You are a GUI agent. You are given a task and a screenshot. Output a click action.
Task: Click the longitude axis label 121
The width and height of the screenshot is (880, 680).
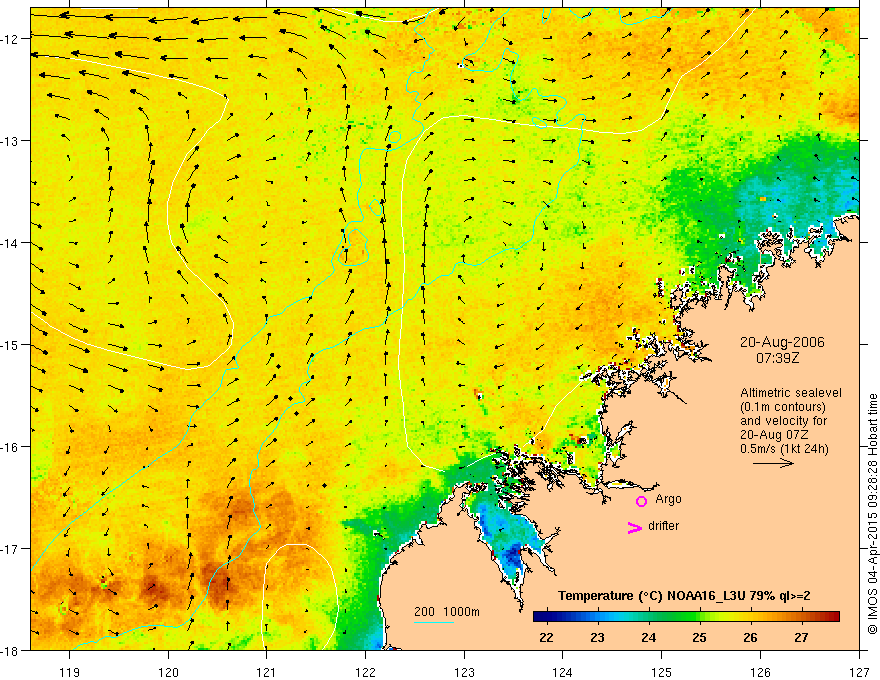[267, 672]
